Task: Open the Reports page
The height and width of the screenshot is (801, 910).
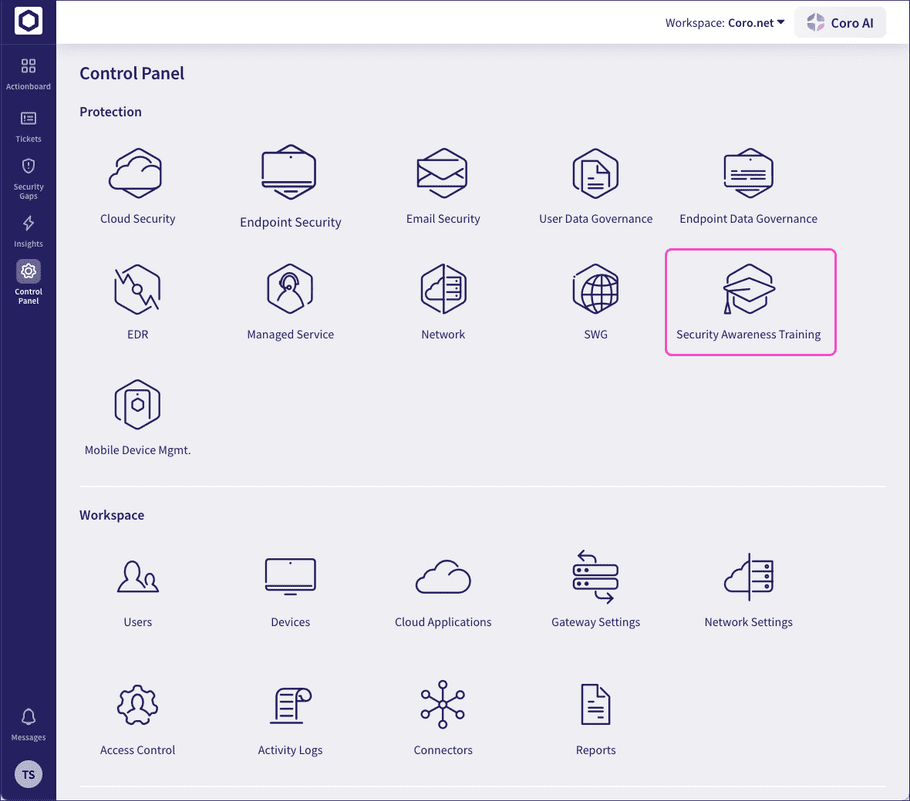Action: (595, 715)
